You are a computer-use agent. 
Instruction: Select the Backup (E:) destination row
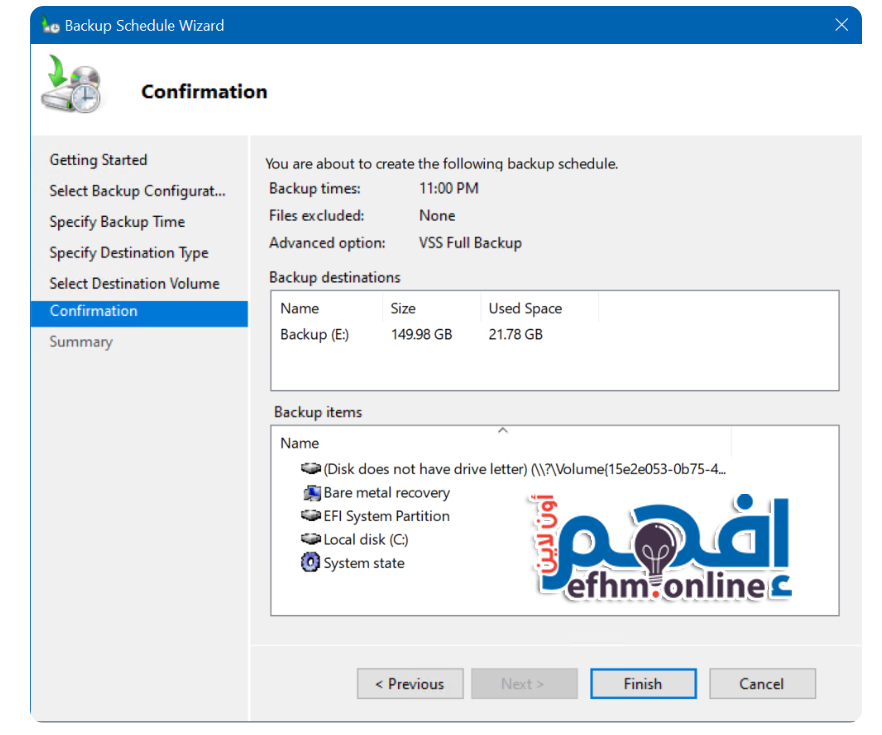[315, 334]
